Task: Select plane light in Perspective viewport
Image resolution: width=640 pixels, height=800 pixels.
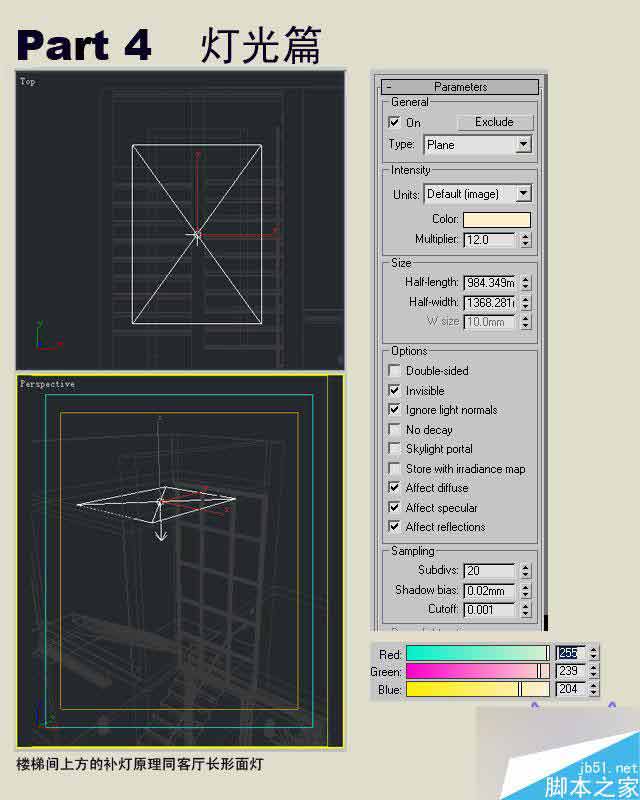Action: pyautogui.click(x=156, y=505)
